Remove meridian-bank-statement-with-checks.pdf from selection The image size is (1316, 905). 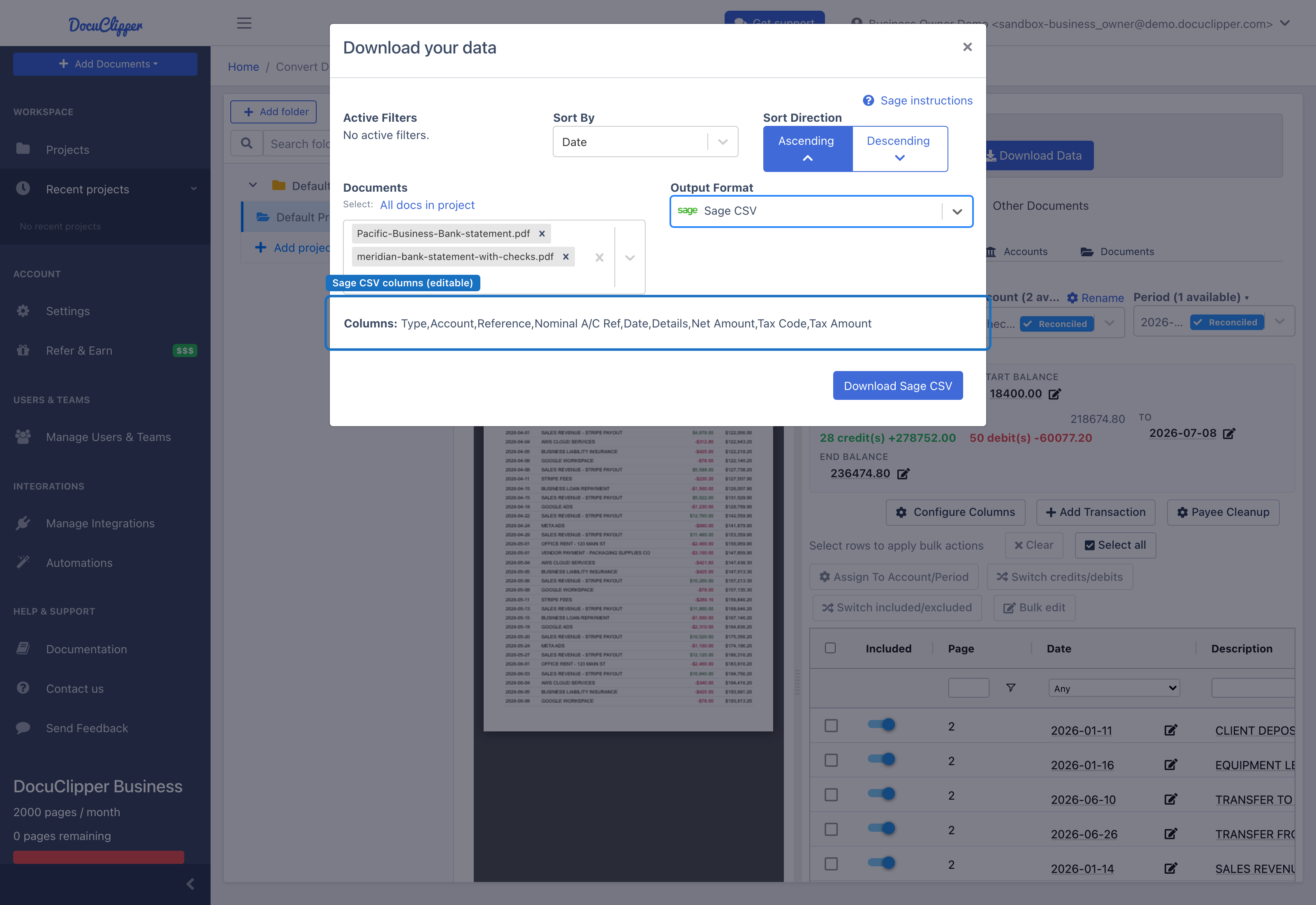click(565, 257)
